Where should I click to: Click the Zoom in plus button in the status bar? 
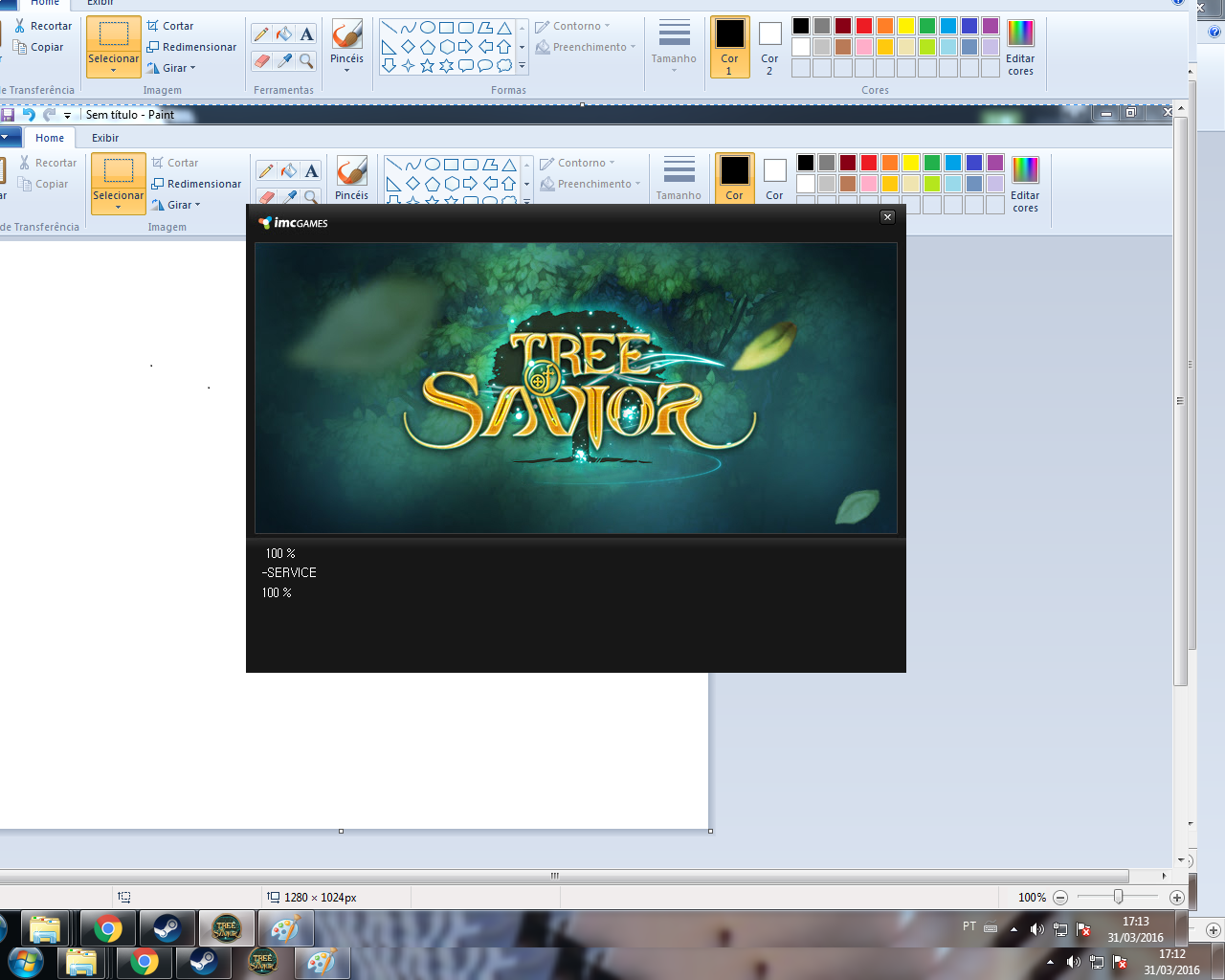(1177, 898)
